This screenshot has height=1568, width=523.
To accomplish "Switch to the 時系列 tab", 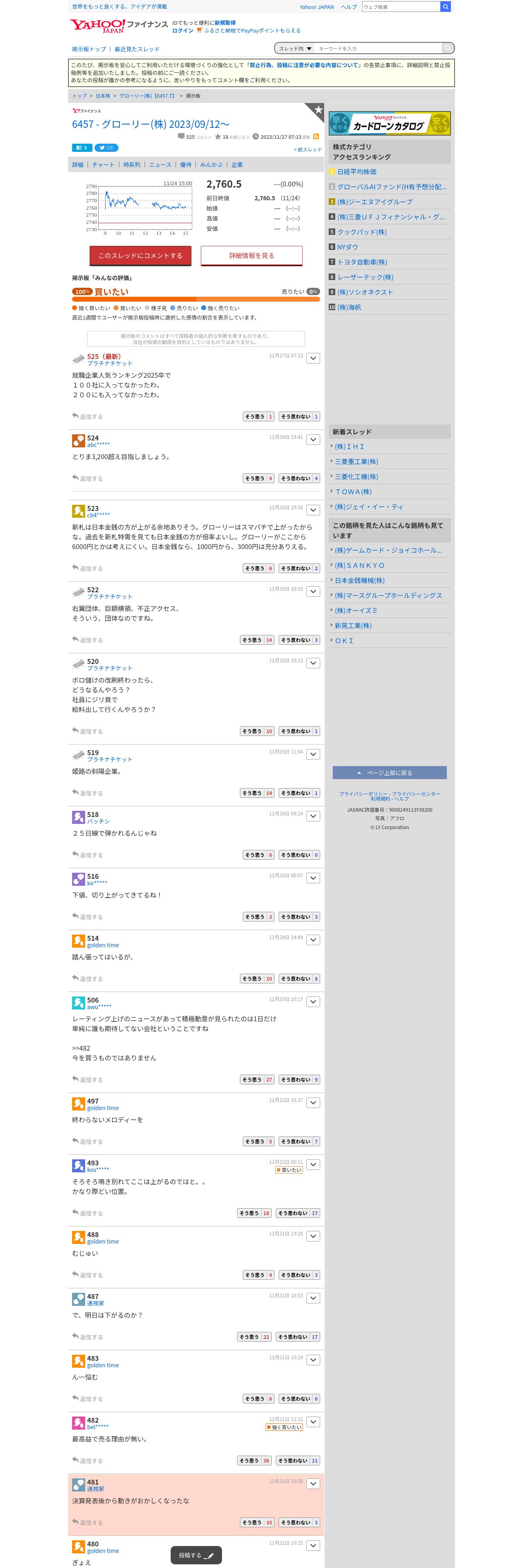I will coord(132,164).
